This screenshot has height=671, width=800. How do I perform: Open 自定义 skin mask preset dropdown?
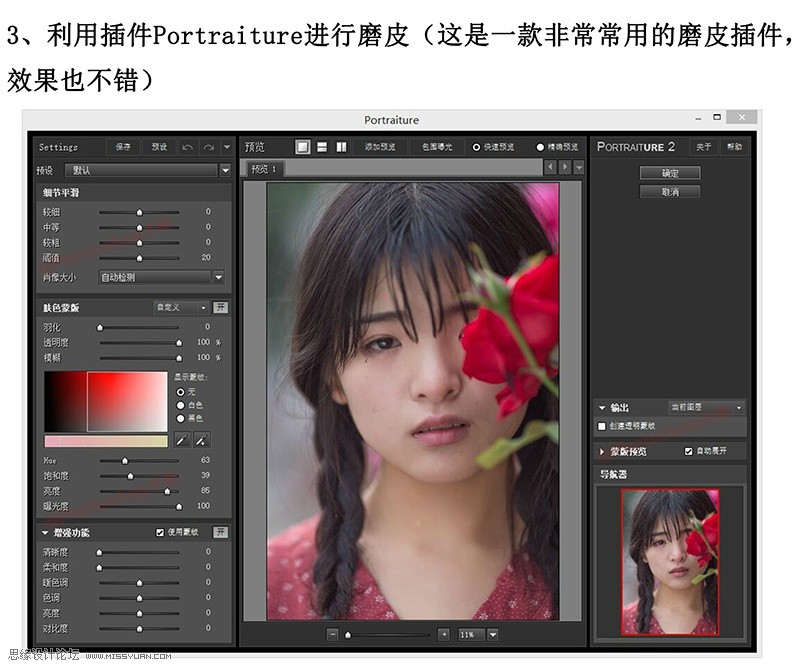pos(182,307)
